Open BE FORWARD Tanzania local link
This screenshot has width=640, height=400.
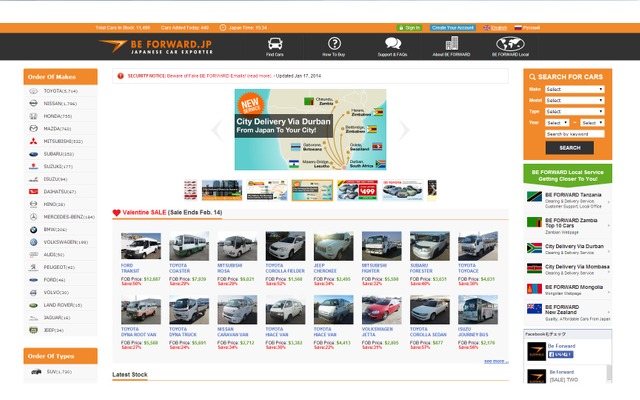[x=573, y=195]
